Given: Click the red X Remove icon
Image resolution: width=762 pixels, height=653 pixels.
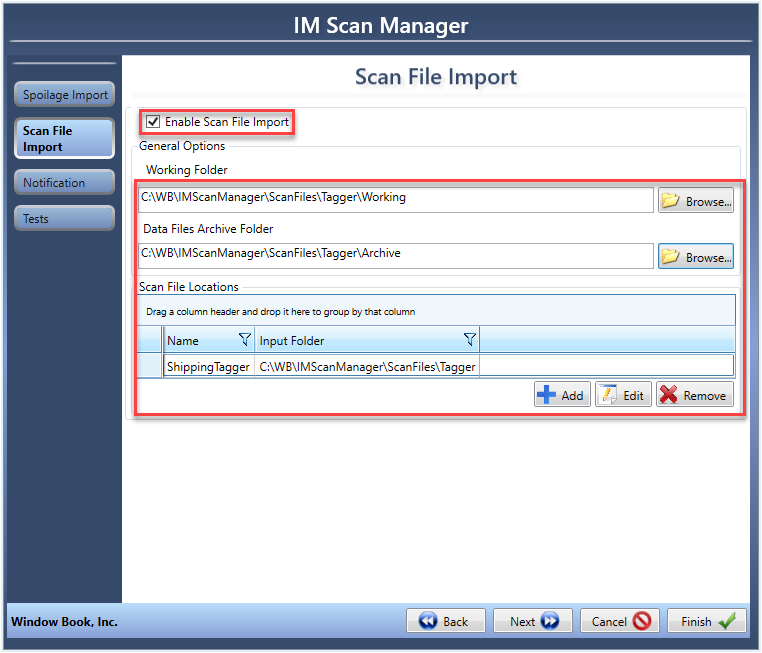Looking at the screenshot, I should click(x=669, y=395).
